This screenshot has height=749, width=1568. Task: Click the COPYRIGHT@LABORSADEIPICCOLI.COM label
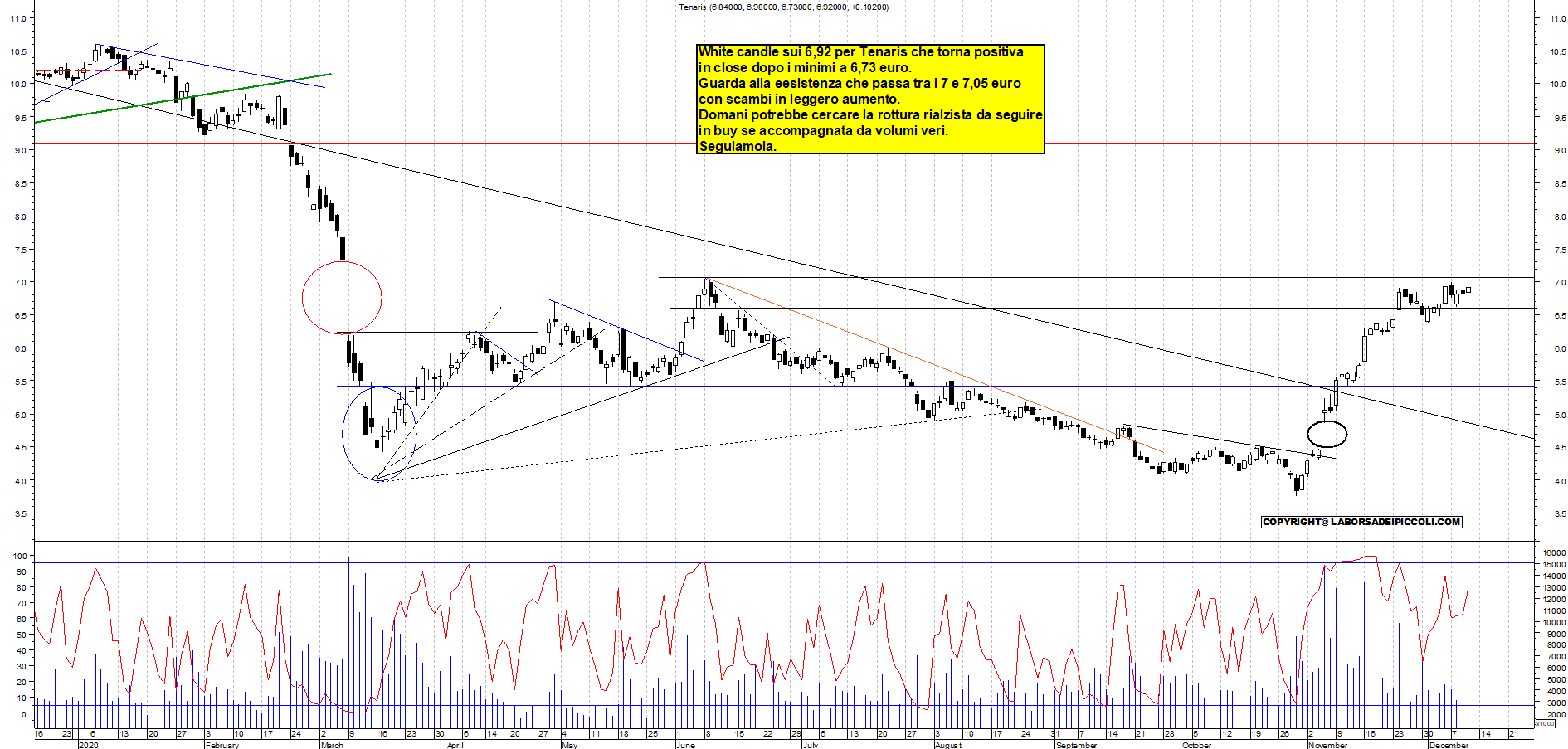coord(1361,522)
